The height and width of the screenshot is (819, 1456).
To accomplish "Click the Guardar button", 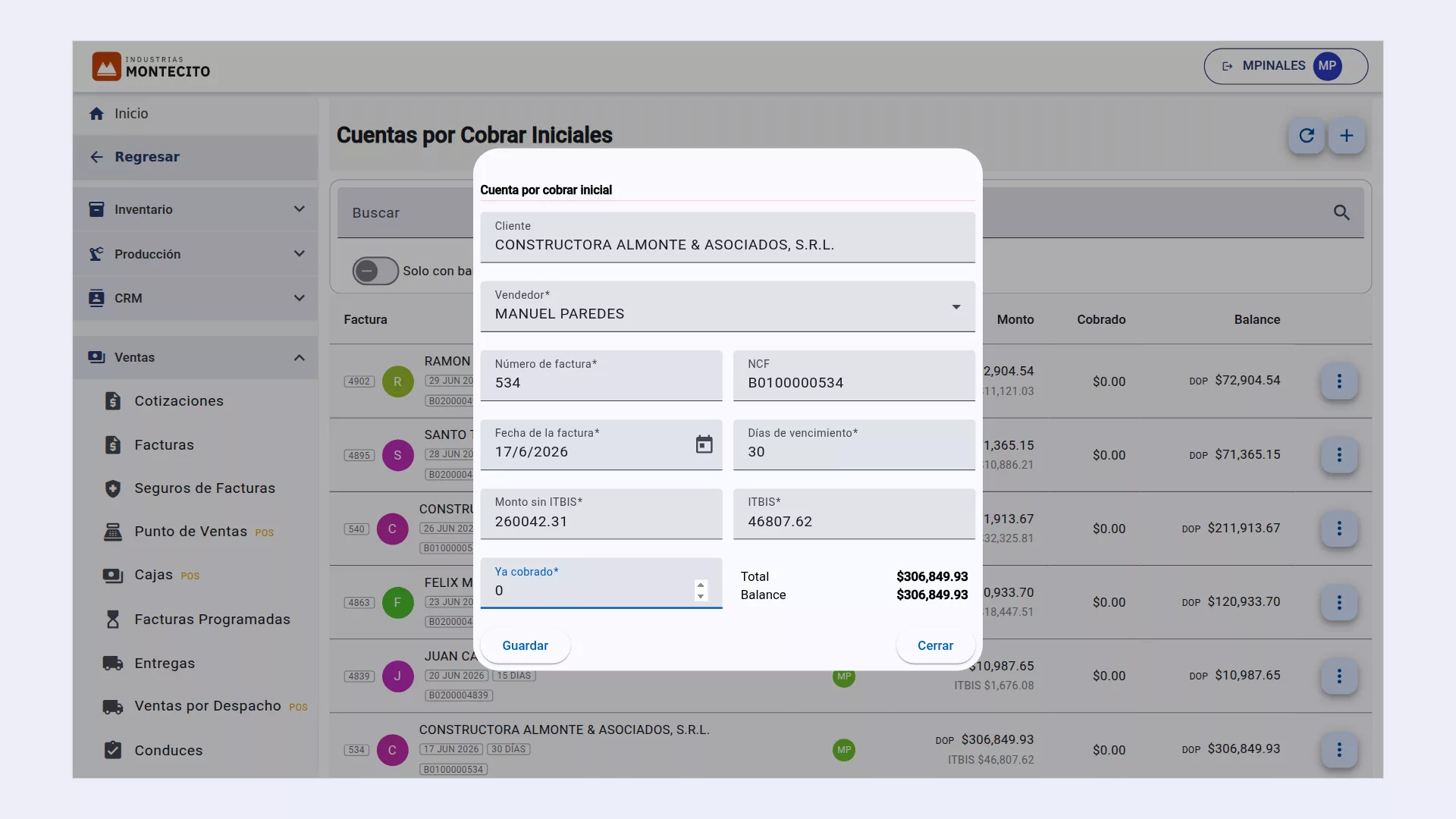I will [525, 645].
